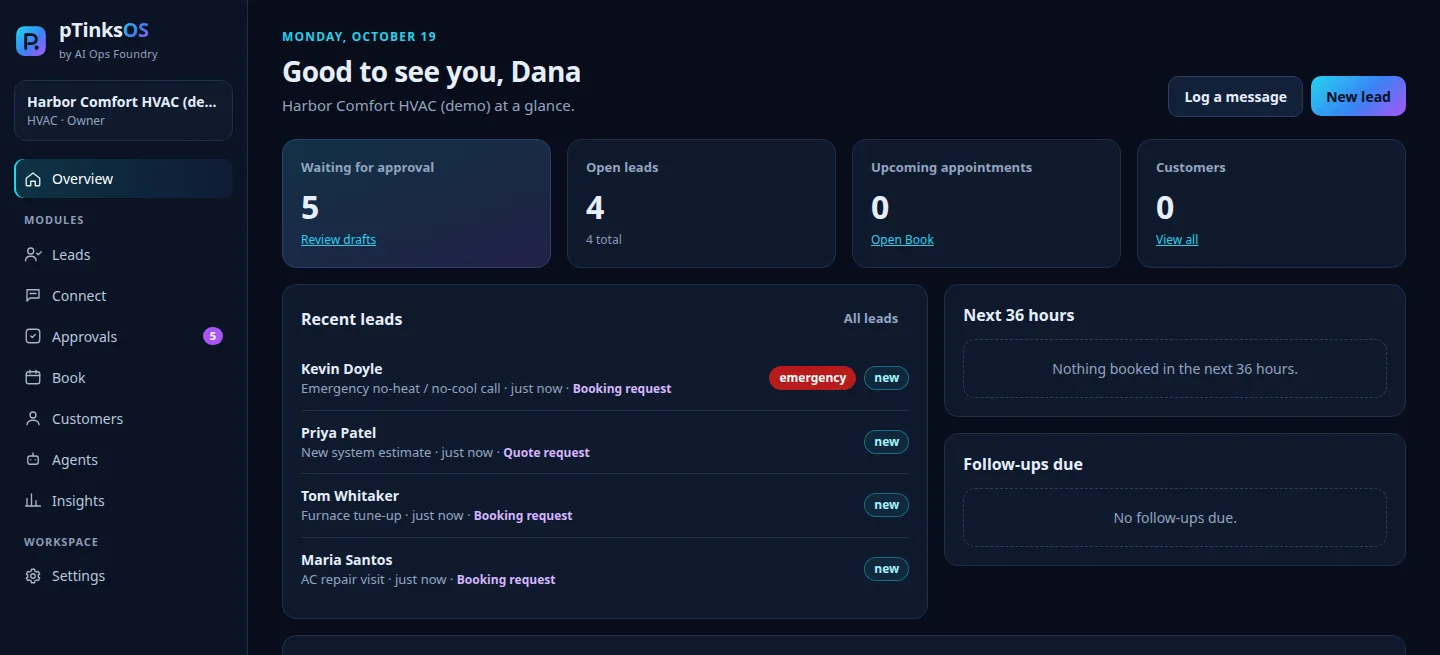Click the red emergency tag

(812, 378)
